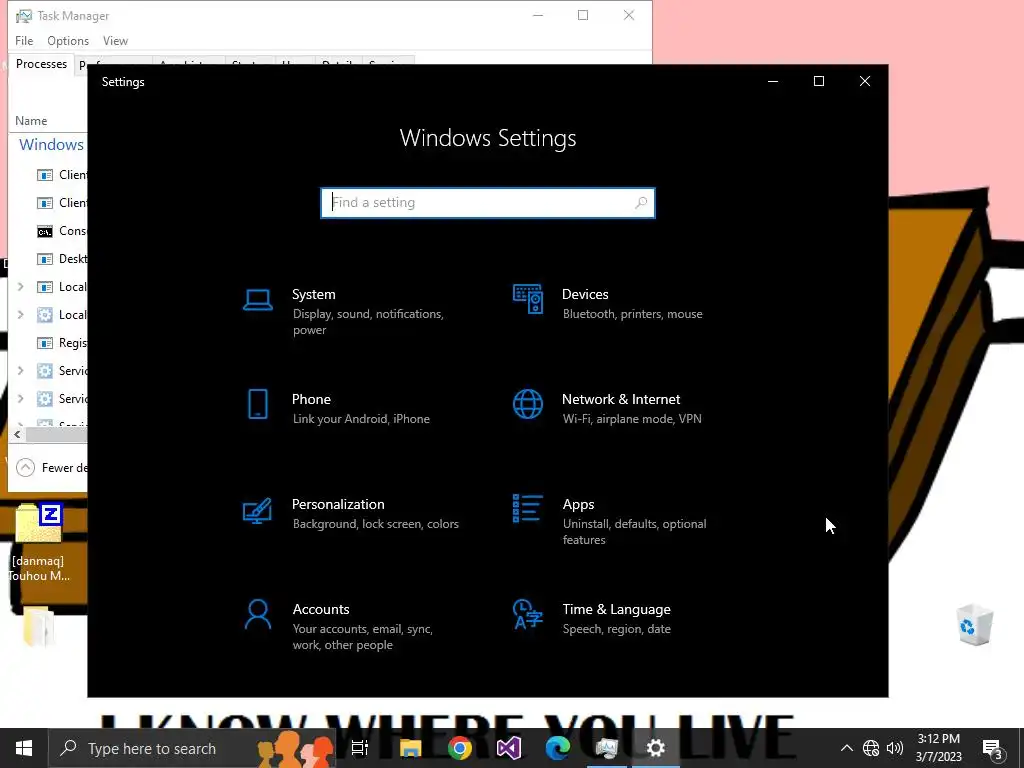Minimize the Settings window
Image resolution: width=1024 pixels, height=768 pixels.
[773, 81]
